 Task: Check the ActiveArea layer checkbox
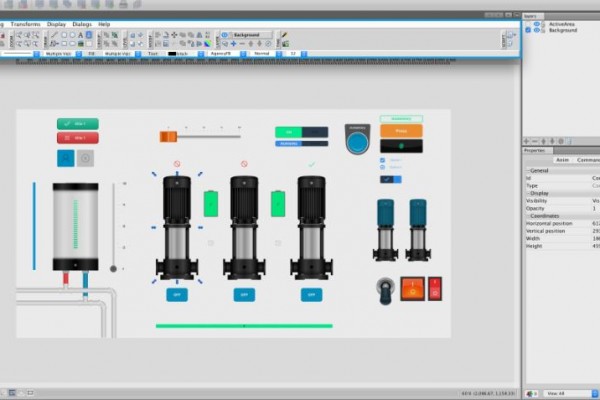click(529, 24)
